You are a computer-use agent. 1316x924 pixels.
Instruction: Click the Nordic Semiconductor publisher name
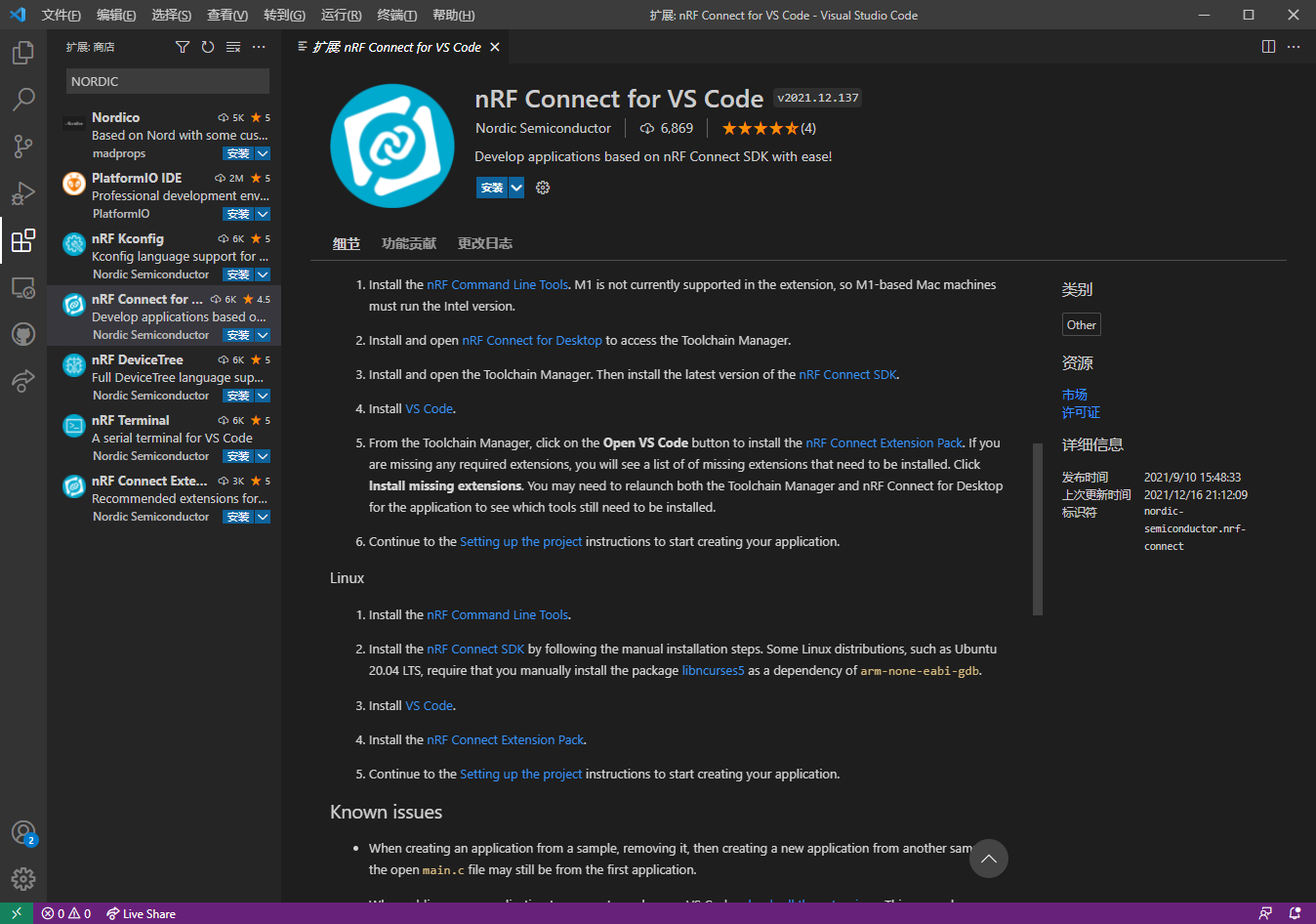[x=543, y=128]
